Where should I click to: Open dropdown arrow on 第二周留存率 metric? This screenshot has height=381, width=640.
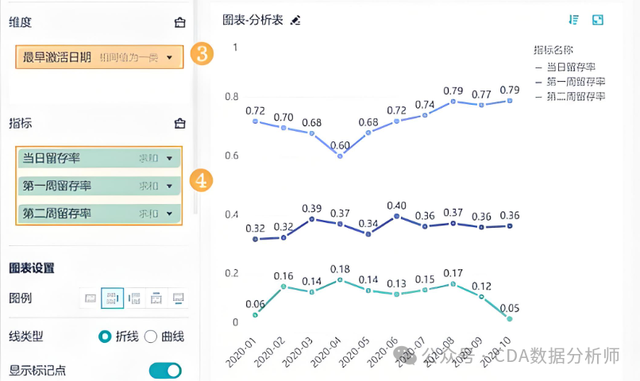169,214
